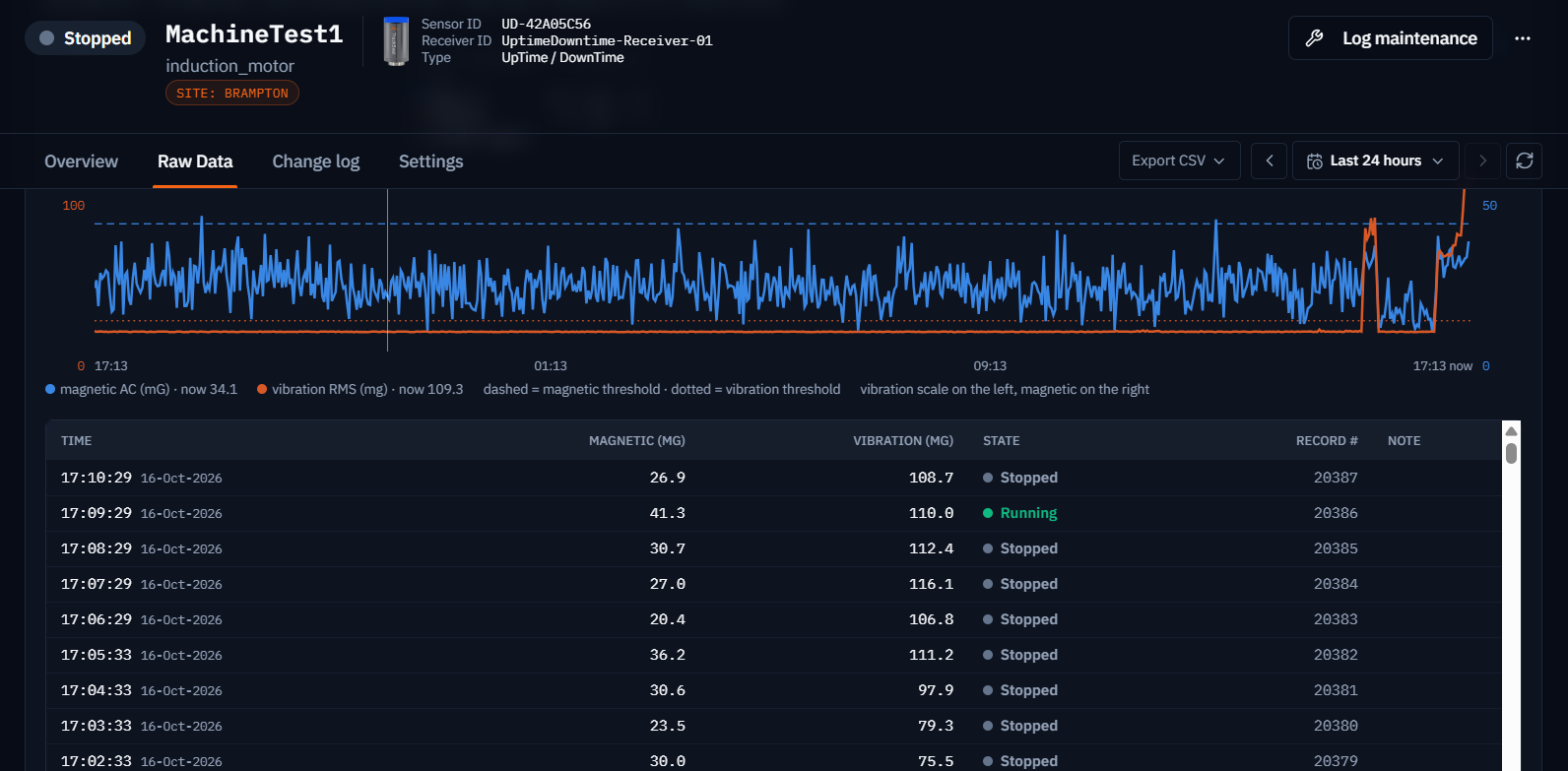Viewport: 1568px width, 771px height.
Task: Click the SITE: BRAMPTON tag
Action: point(232,94)
